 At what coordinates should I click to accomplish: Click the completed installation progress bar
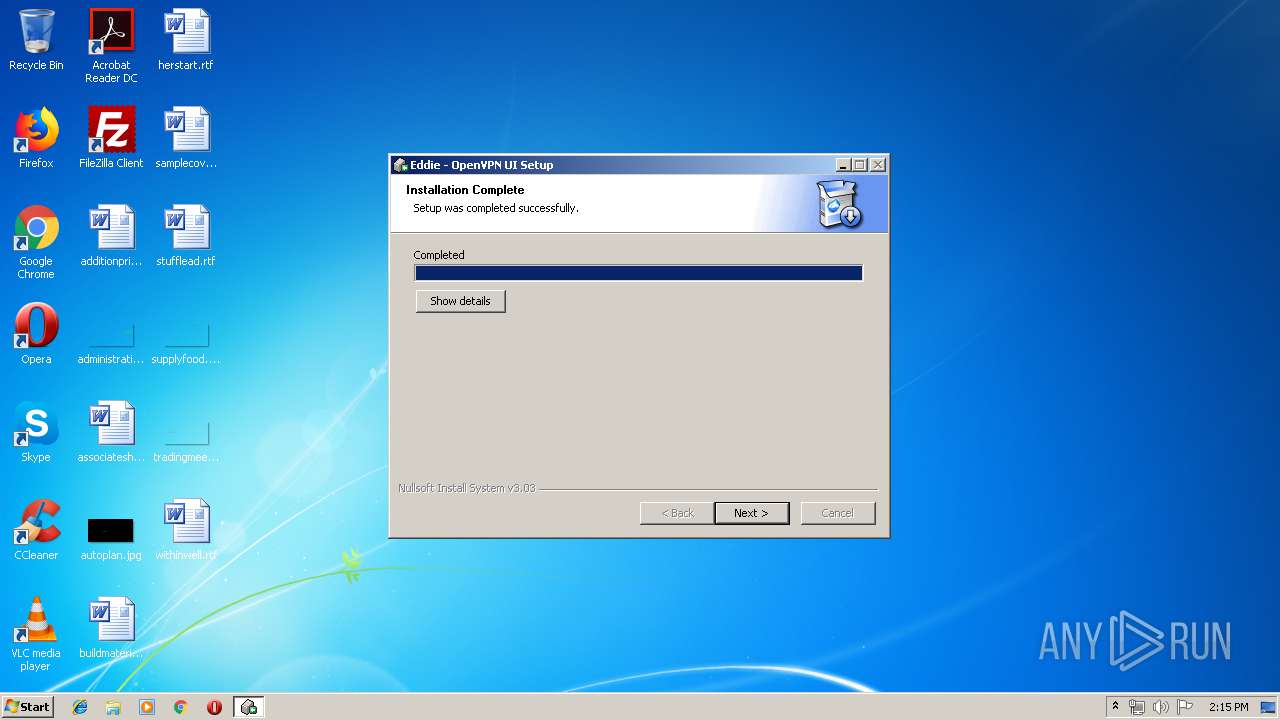pos(638,273)
